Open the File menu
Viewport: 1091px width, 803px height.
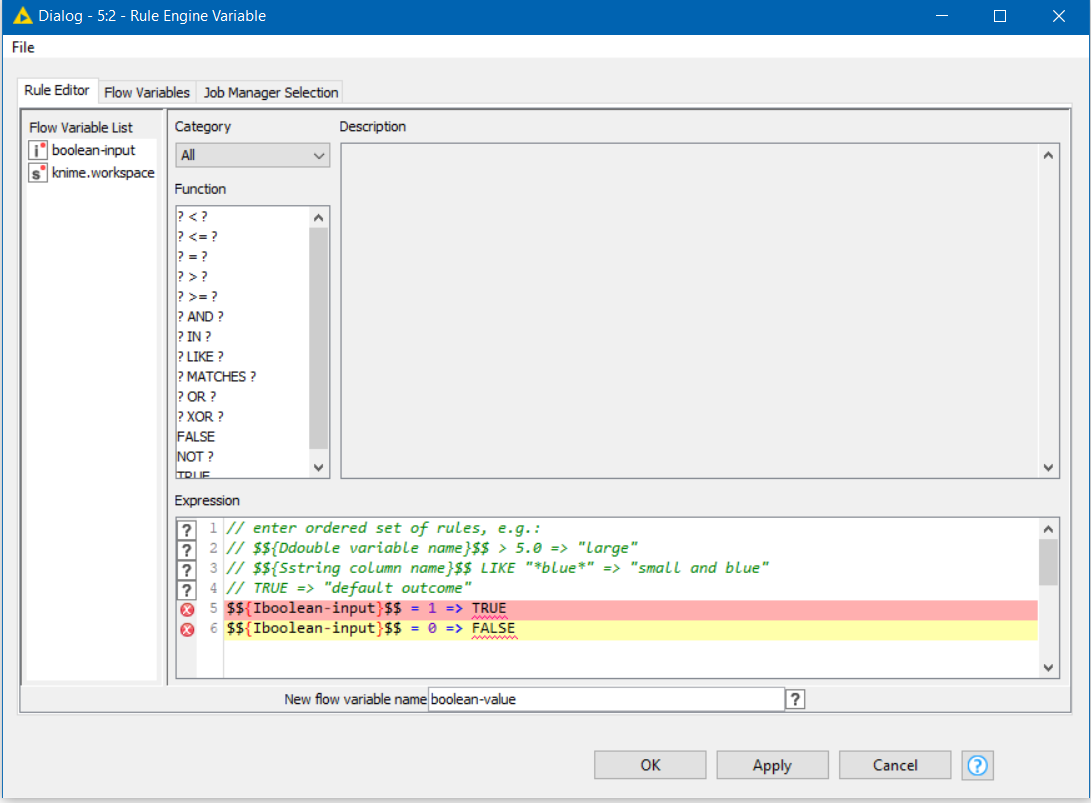(23, 47)
